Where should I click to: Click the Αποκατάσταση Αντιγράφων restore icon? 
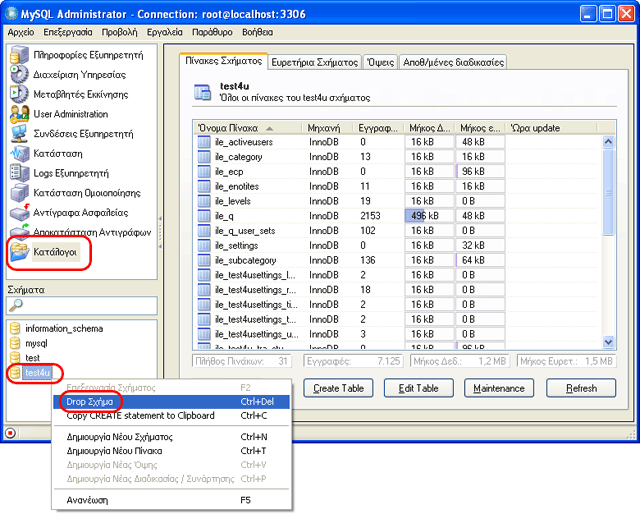tap(19, 232)
